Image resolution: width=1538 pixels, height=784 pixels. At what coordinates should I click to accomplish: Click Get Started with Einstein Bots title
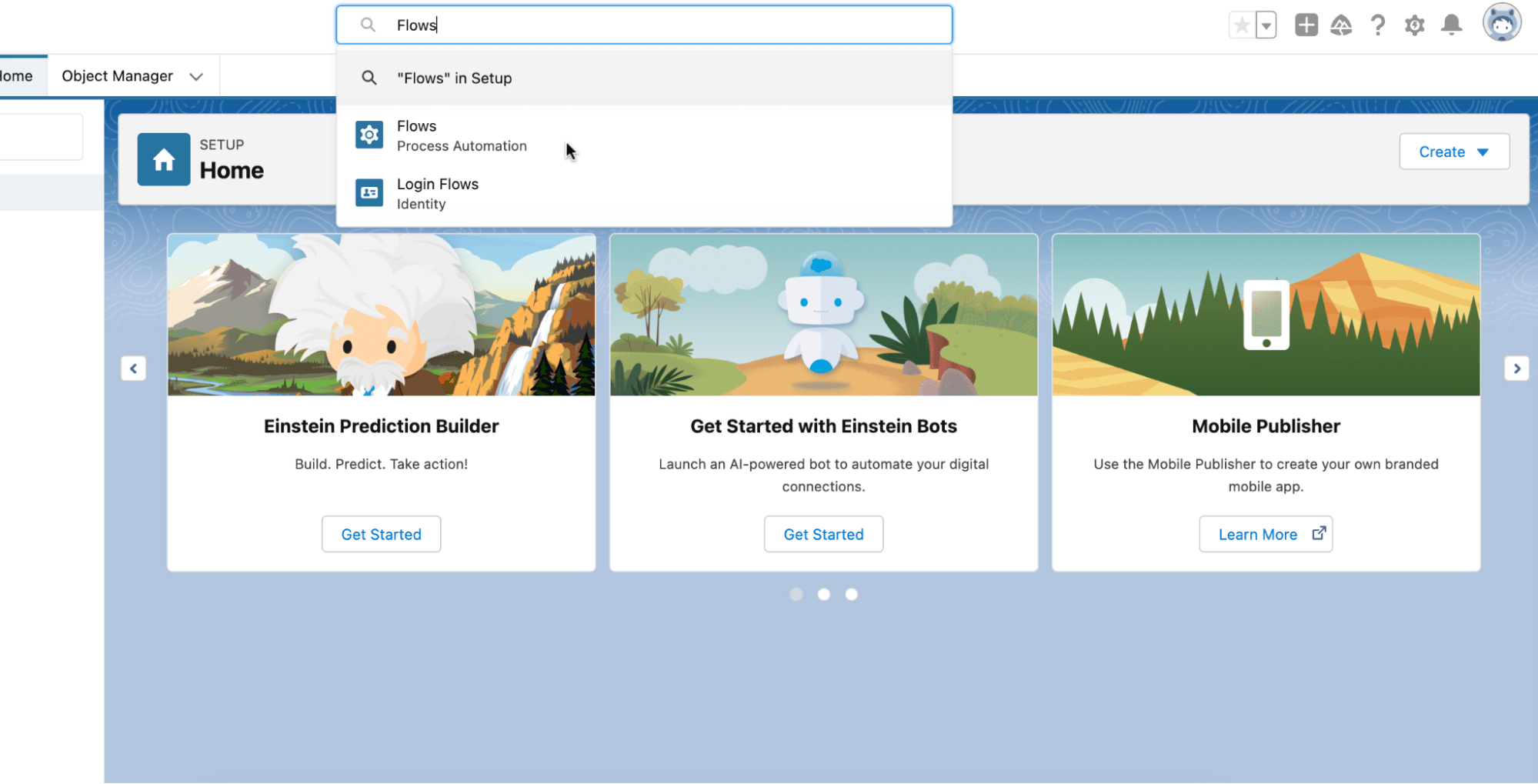[823, 426]
